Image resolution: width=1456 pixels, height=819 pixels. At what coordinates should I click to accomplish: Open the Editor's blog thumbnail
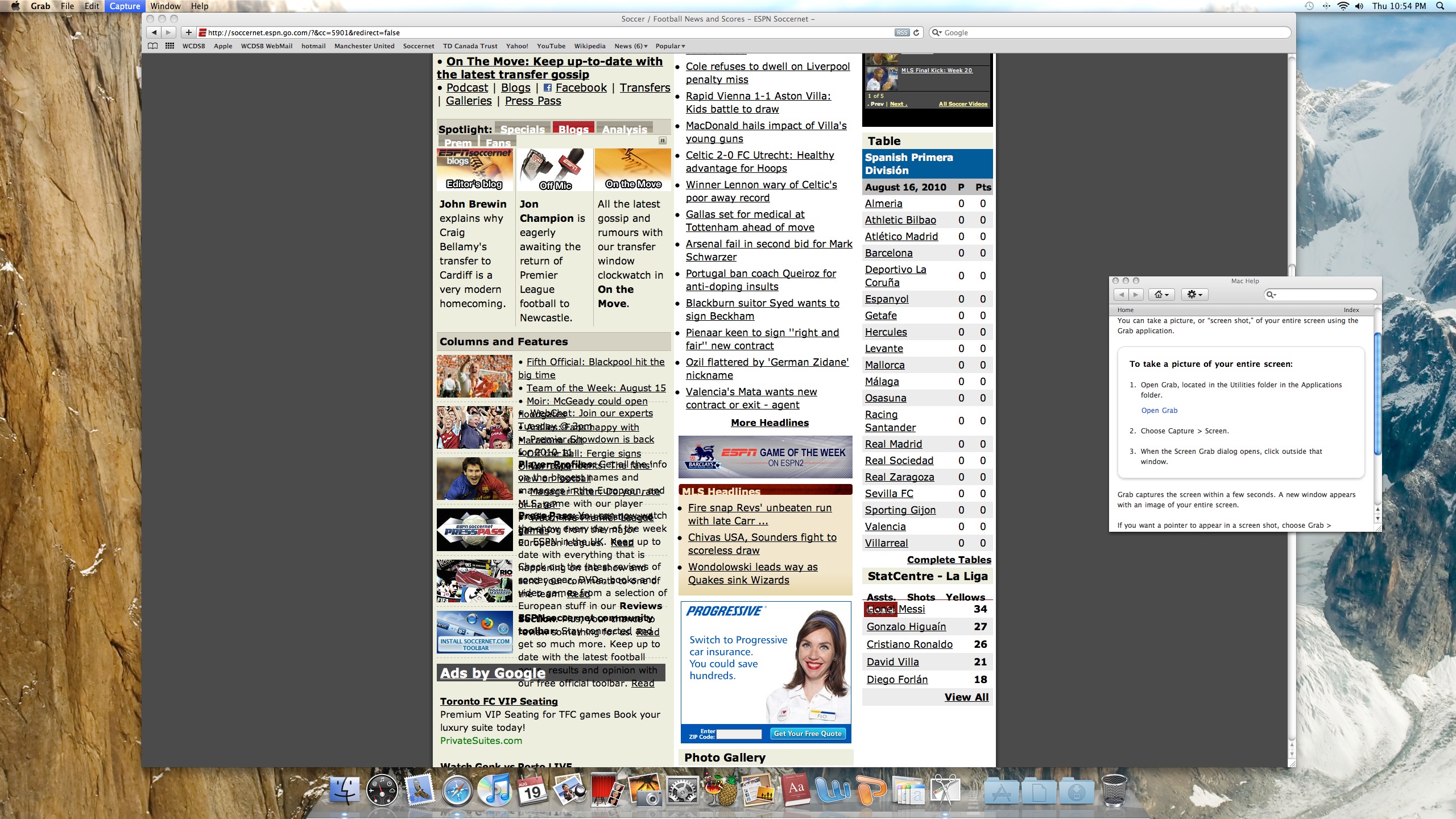[x=474, y=169]
